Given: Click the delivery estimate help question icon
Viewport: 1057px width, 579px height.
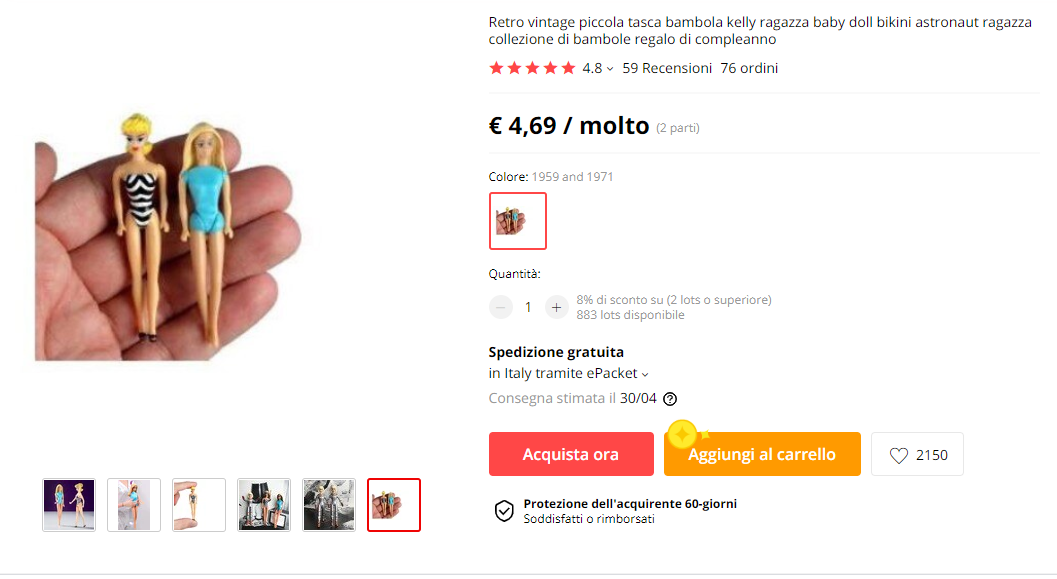Looking at the screenshot, I should coord(669,399).
